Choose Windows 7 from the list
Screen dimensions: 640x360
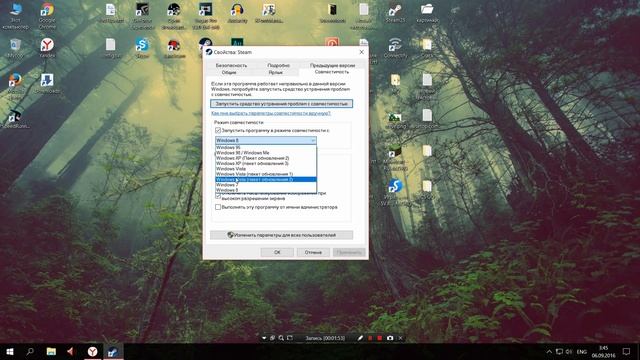(x=266, y=185)
